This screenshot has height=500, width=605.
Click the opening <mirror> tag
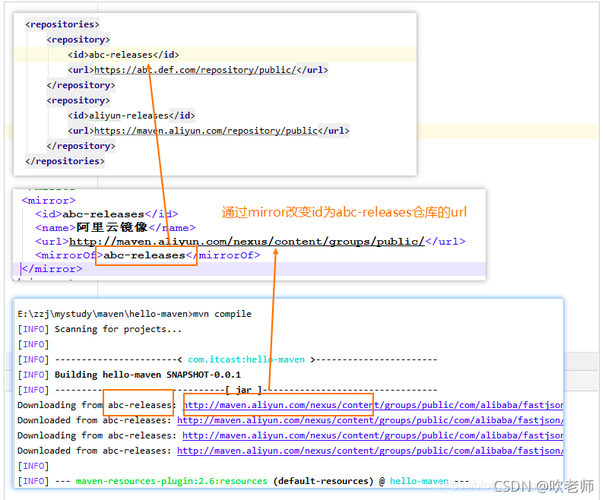click(49, 201)
